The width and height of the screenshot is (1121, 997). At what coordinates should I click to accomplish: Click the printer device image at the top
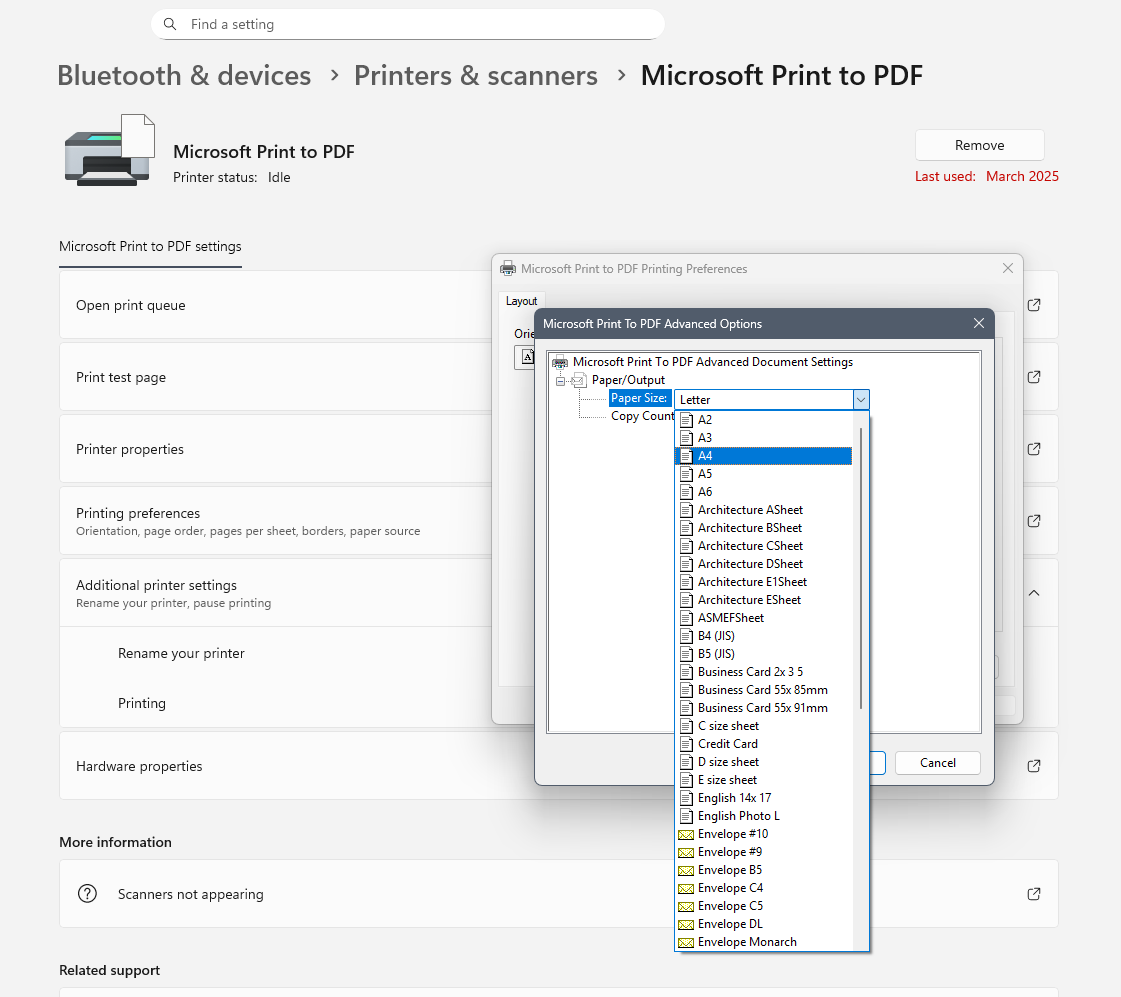tap(110, 150)
